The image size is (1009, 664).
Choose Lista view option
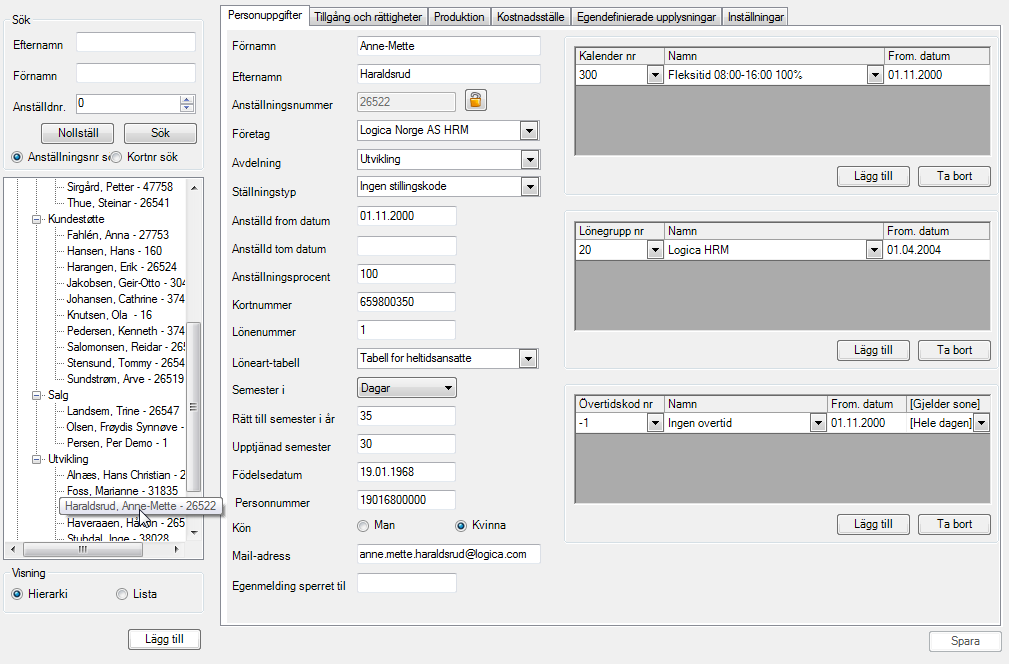tap(122, 594)
